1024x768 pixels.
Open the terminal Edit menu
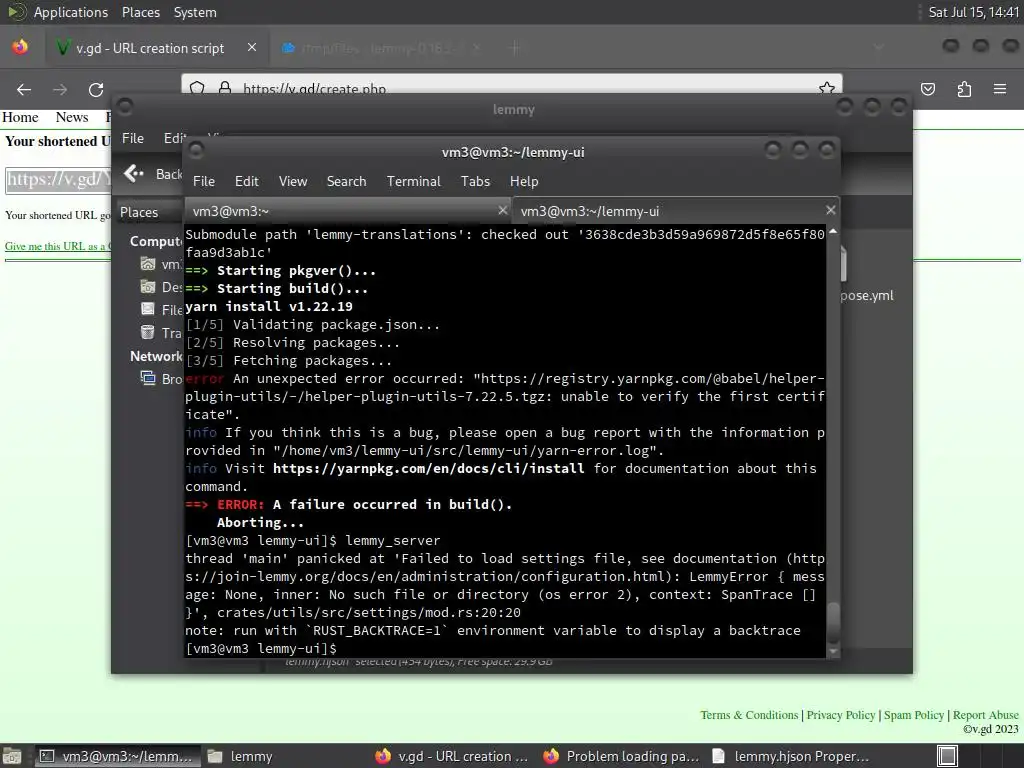(246, 182)
